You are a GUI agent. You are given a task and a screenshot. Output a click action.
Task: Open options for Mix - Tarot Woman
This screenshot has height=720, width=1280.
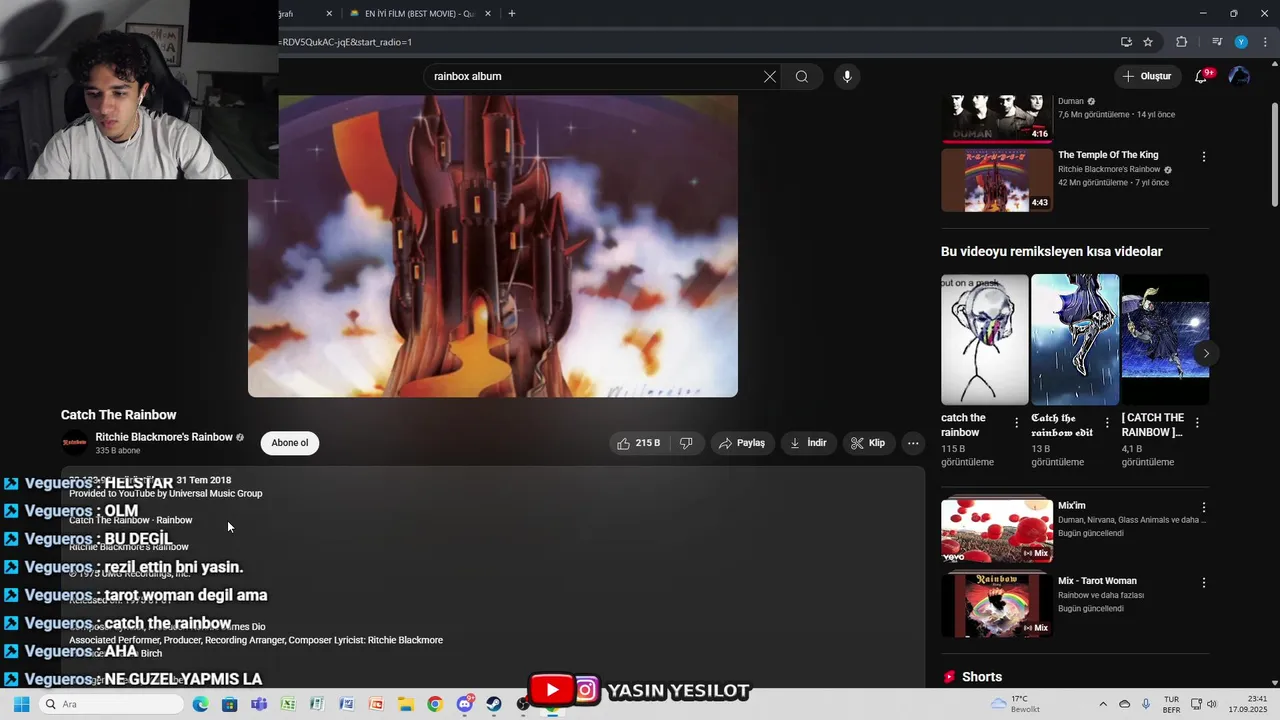pyautogui.click(x=1204, y=583)
